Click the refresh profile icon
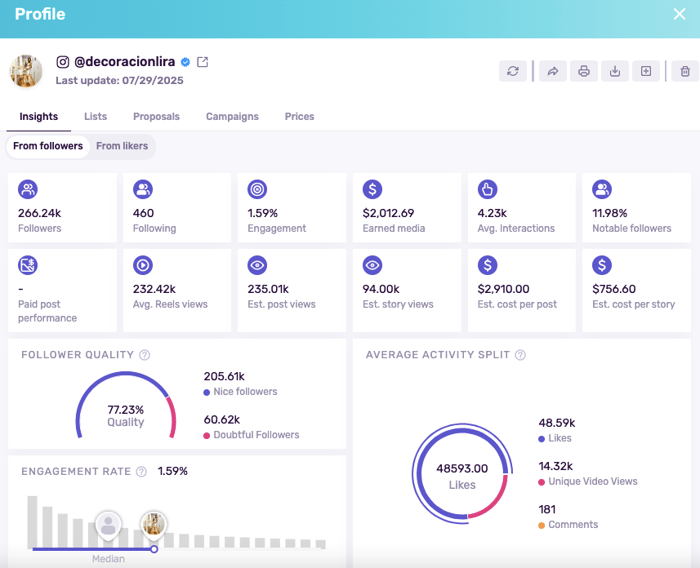 pos(513,71)
